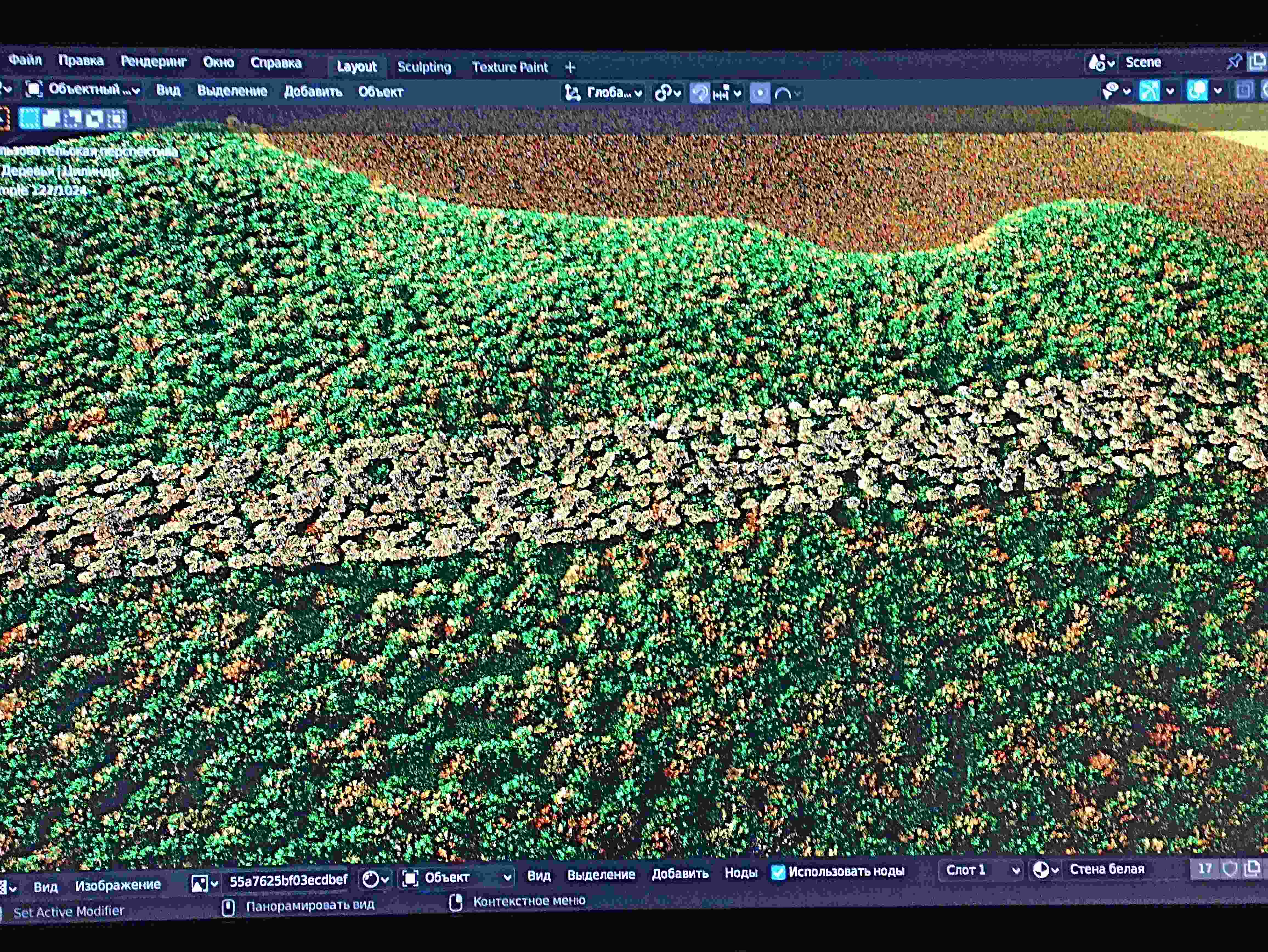
Task: Open the Рендеринг menu
Action: tap(154, 62)
